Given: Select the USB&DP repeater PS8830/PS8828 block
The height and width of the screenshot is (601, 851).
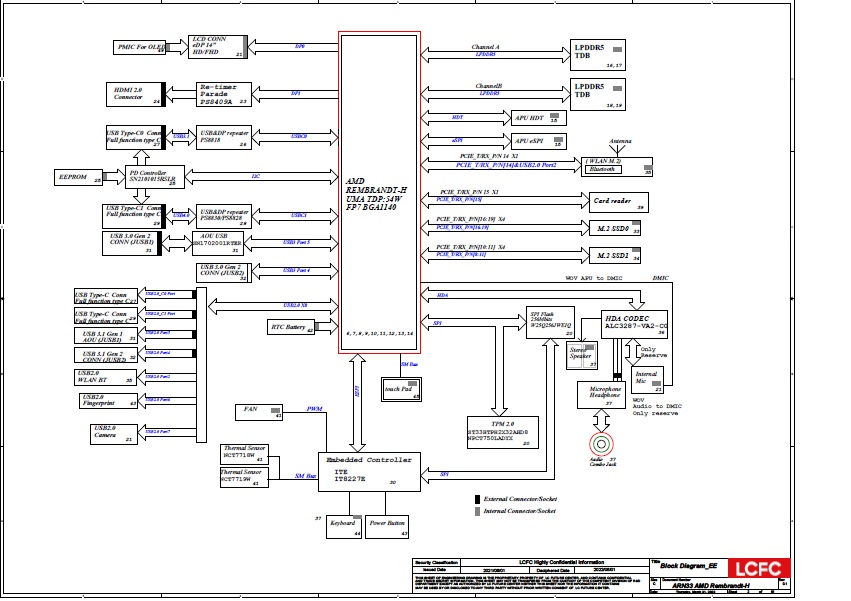Looking at the screenshot, I should pyautogui.click(x=224, y=216).
